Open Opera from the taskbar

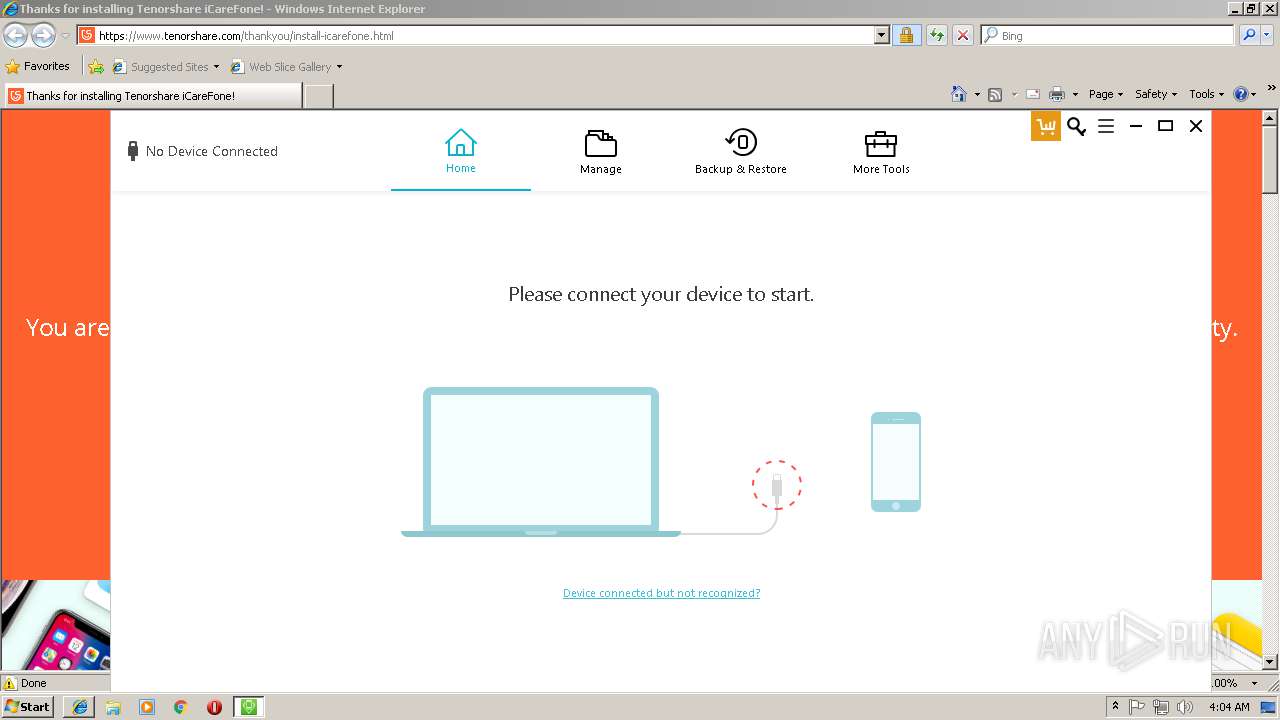214,707
